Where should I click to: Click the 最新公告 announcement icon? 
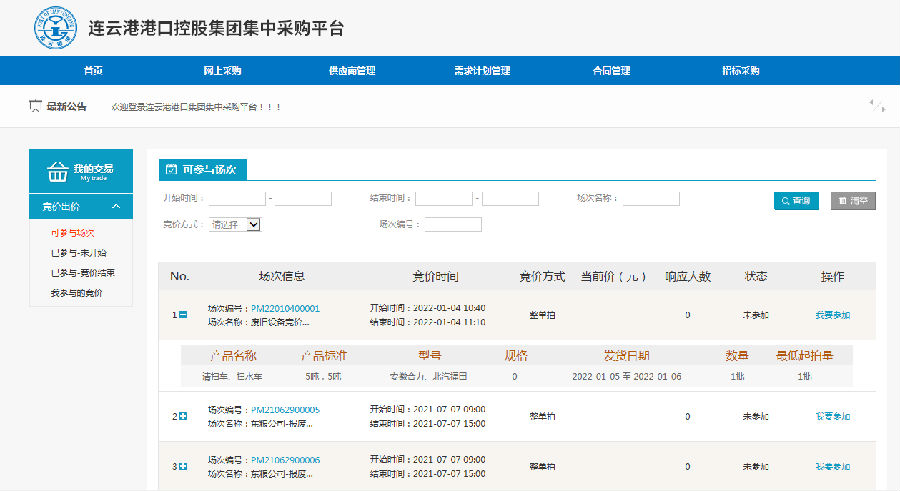[35, 106]
